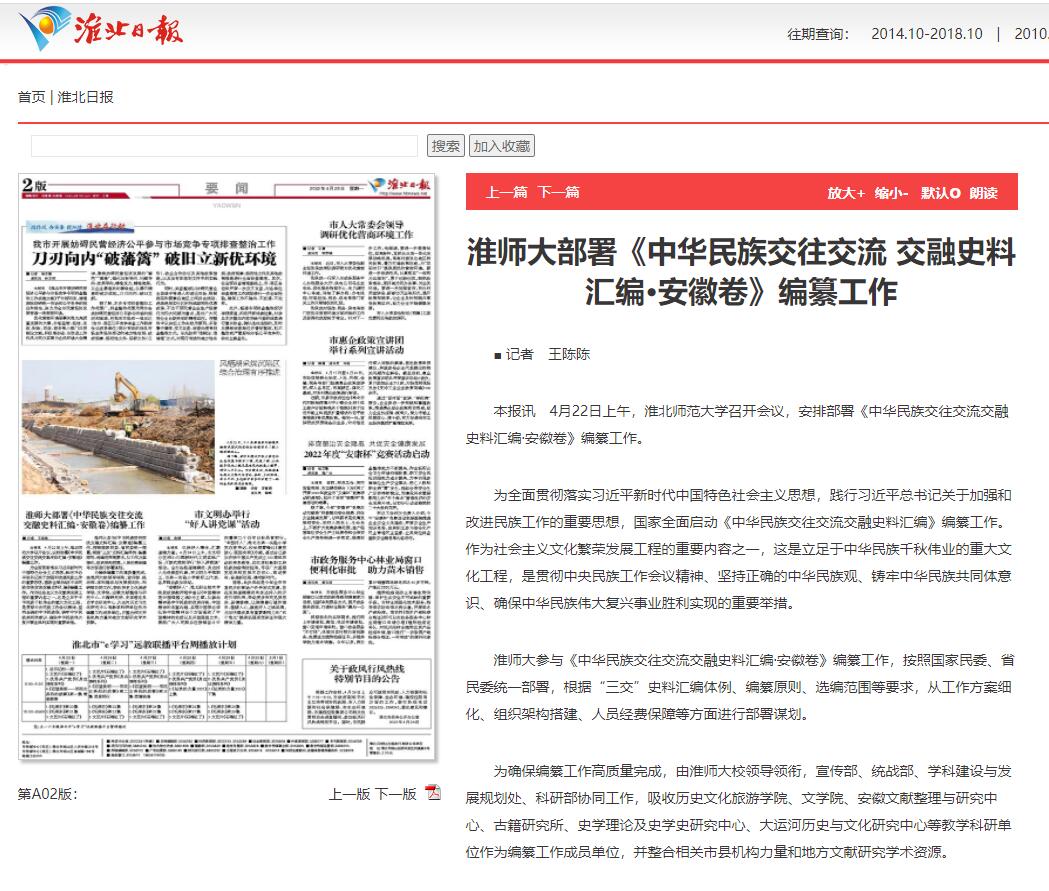Image resolution: width=1049 pixels, height=891 pixels.
Task: Focus the search text field
Action: click(x=224, y=146)
